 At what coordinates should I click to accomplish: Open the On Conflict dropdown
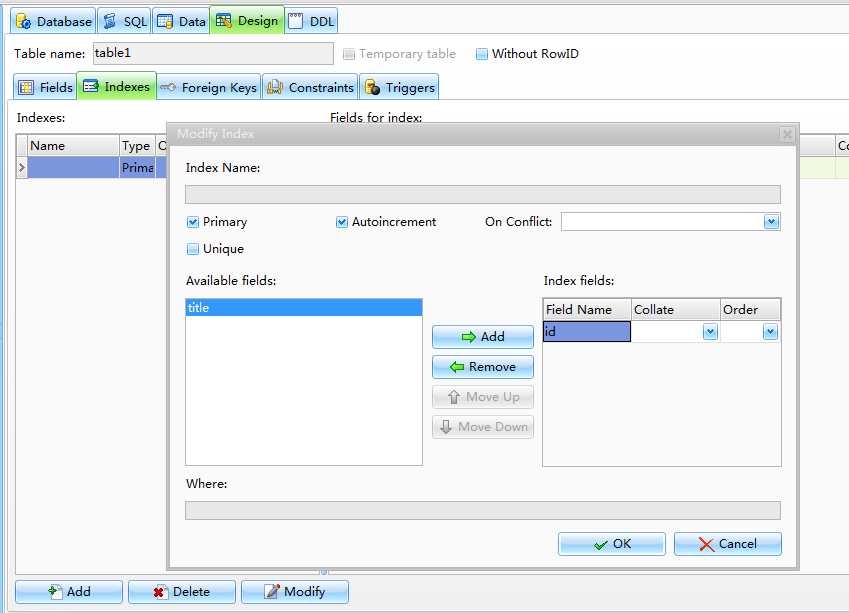772,221
